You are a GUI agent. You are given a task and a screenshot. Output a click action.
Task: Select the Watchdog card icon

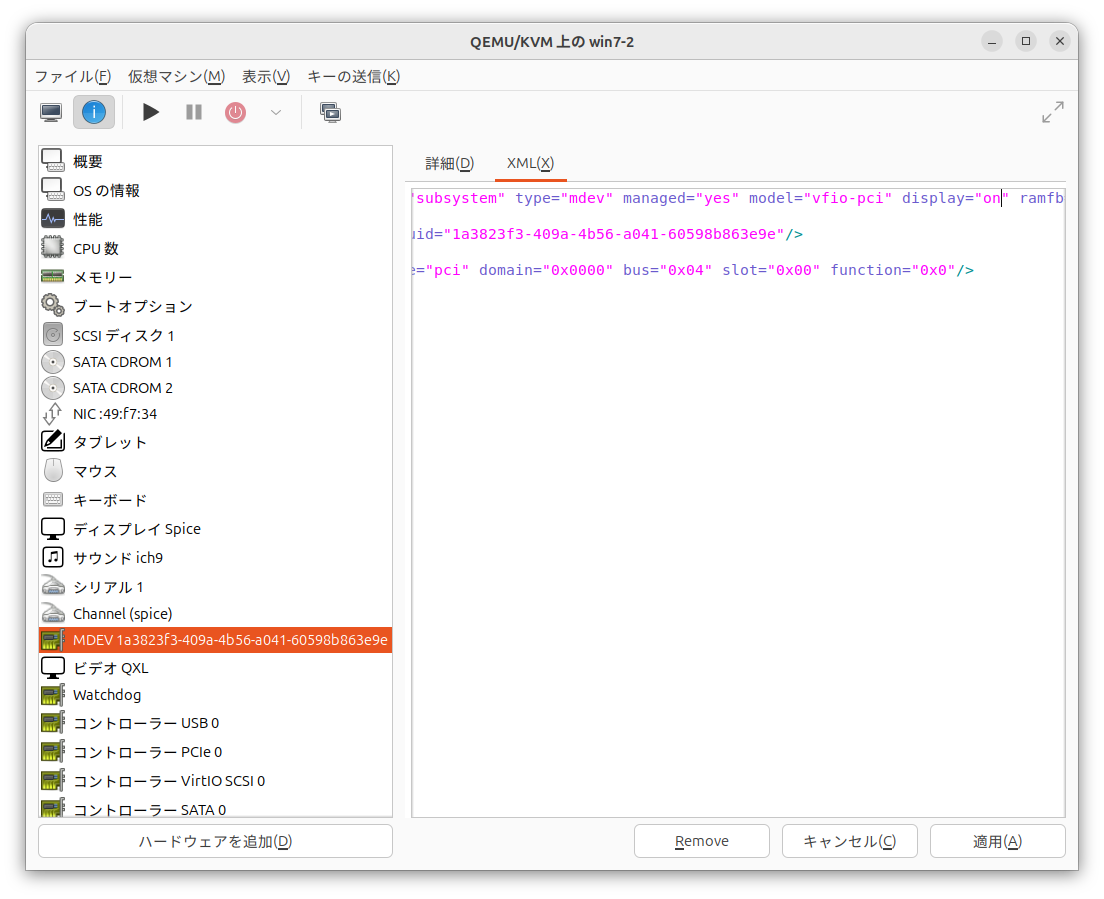(53, 695)
